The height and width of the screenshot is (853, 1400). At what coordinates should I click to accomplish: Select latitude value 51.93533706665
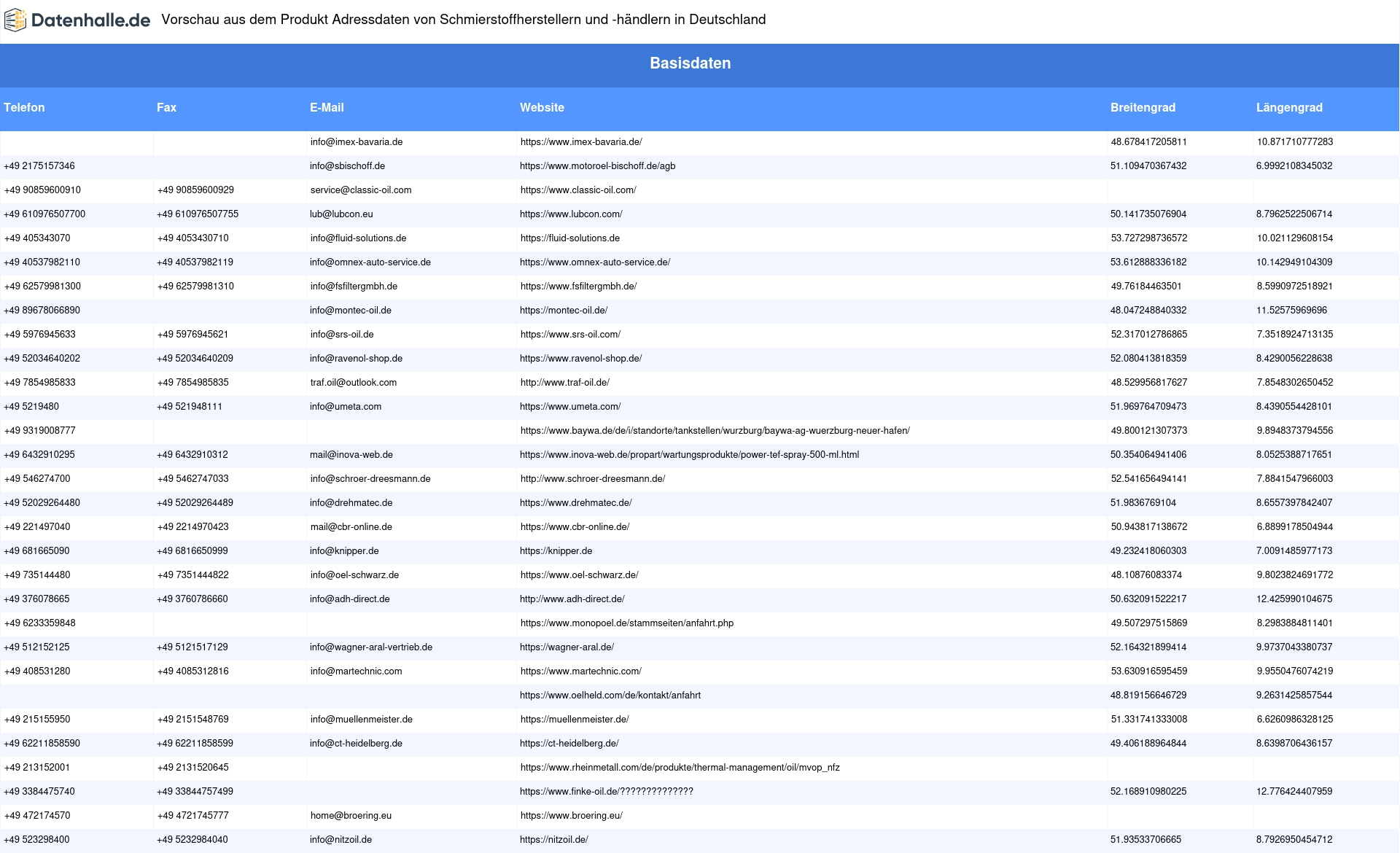[x=1146, y=840]
